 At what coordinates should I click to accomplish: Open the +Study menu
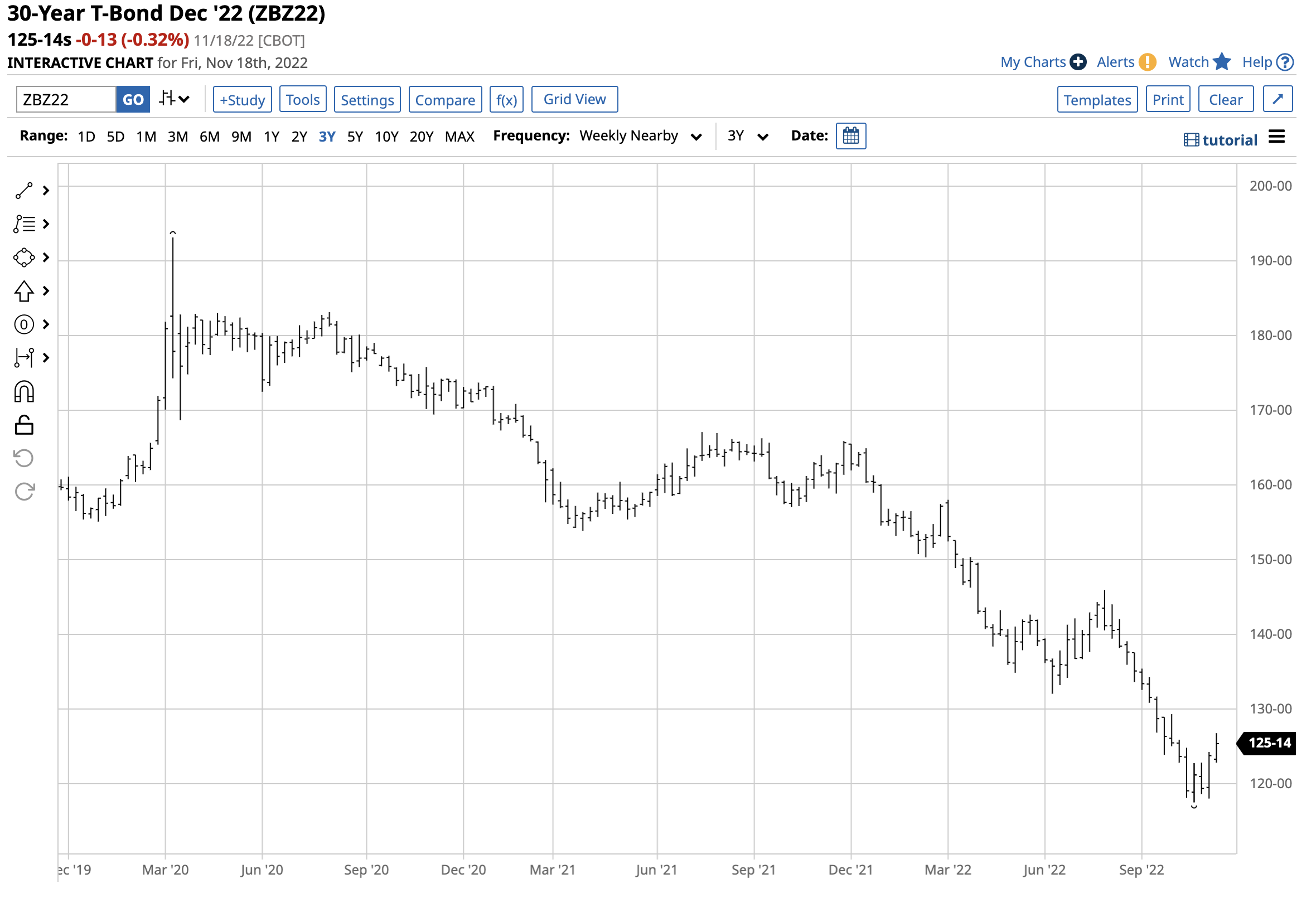243,100
